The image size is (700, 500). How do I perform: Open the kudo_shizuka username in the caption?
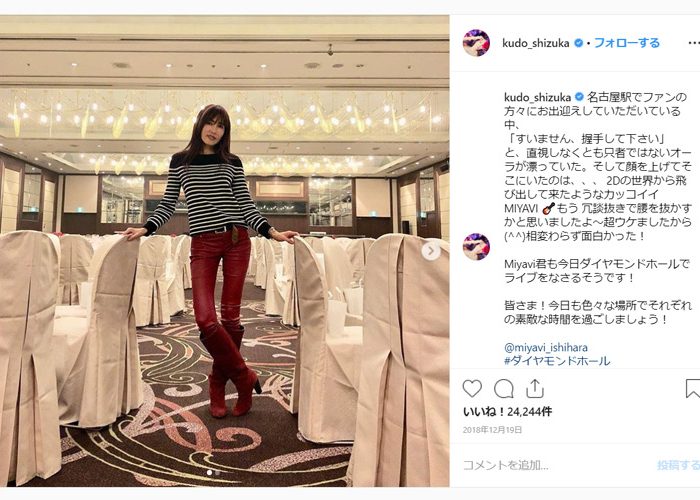(538, 97)
